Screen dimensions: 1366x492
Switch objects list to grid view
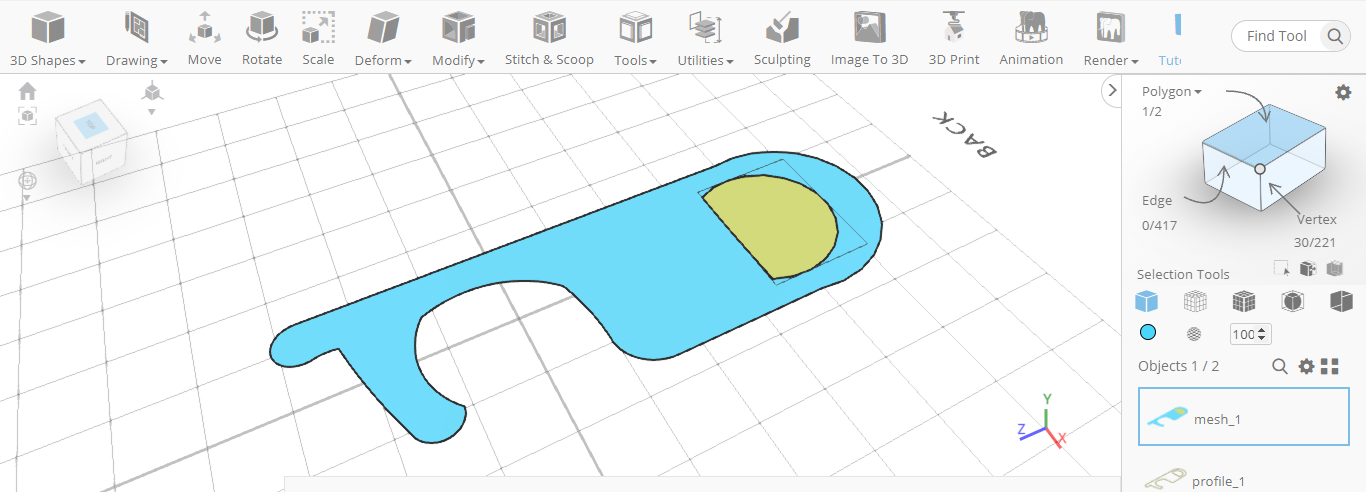1330,366
